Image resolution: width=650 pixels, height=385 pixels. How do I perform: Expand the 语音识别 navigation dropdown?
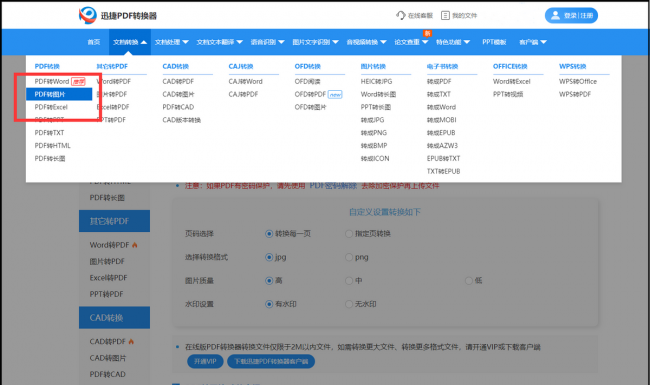tap(267, 42)
